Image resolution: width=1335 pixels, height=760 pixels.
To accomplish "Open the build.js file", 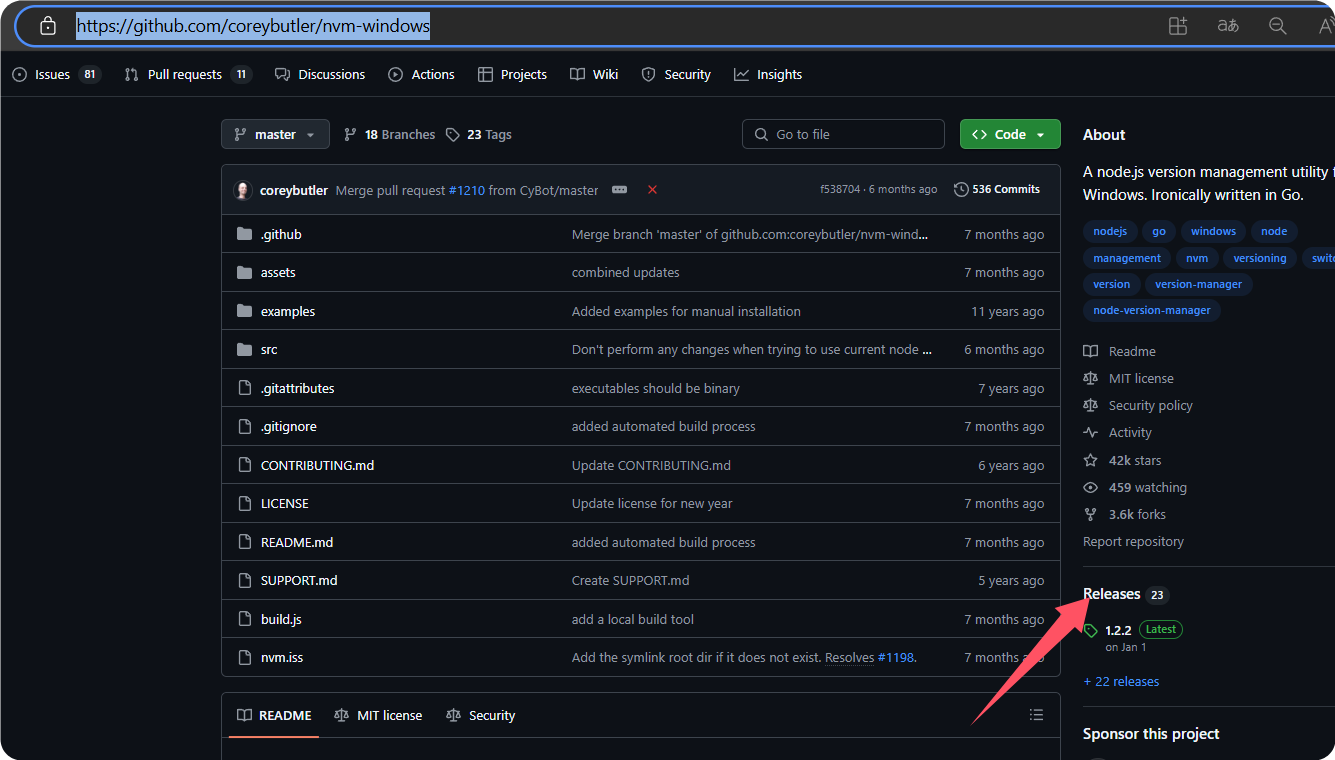I will pyautogui.click(x=281, y=619).
